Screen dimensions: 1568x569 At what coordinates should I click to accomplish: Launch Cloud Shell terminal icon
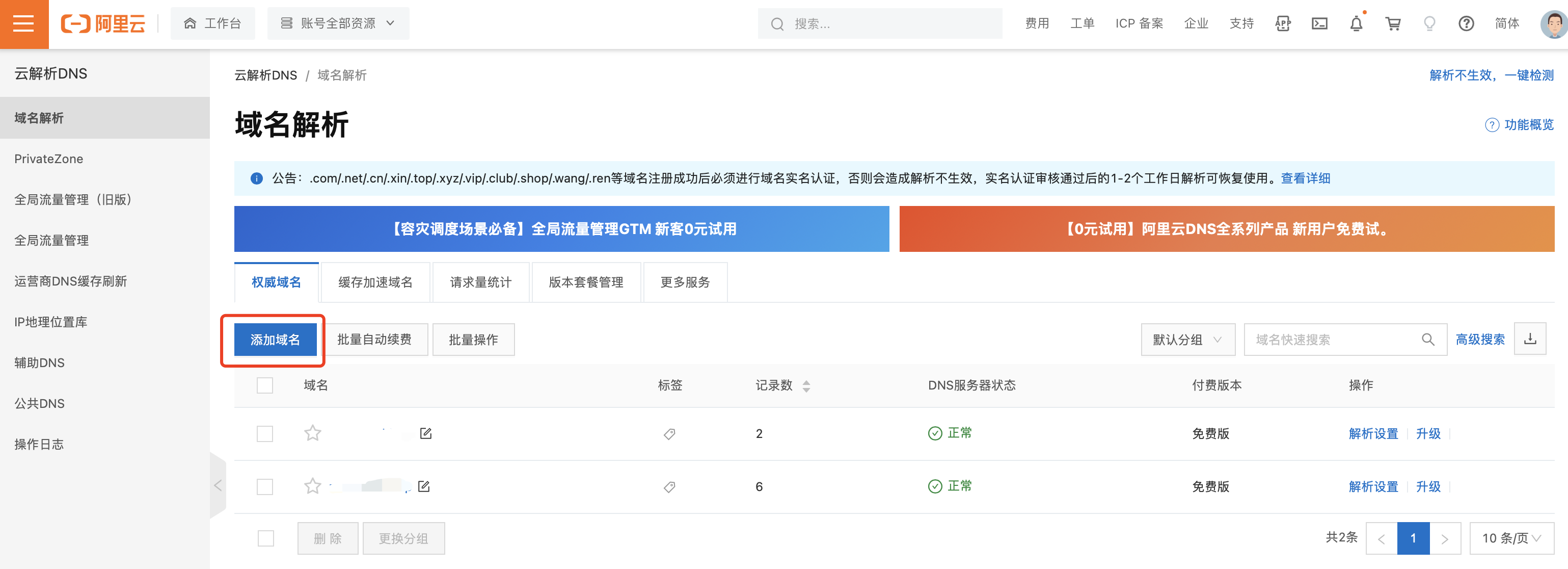pos(1319,24)
